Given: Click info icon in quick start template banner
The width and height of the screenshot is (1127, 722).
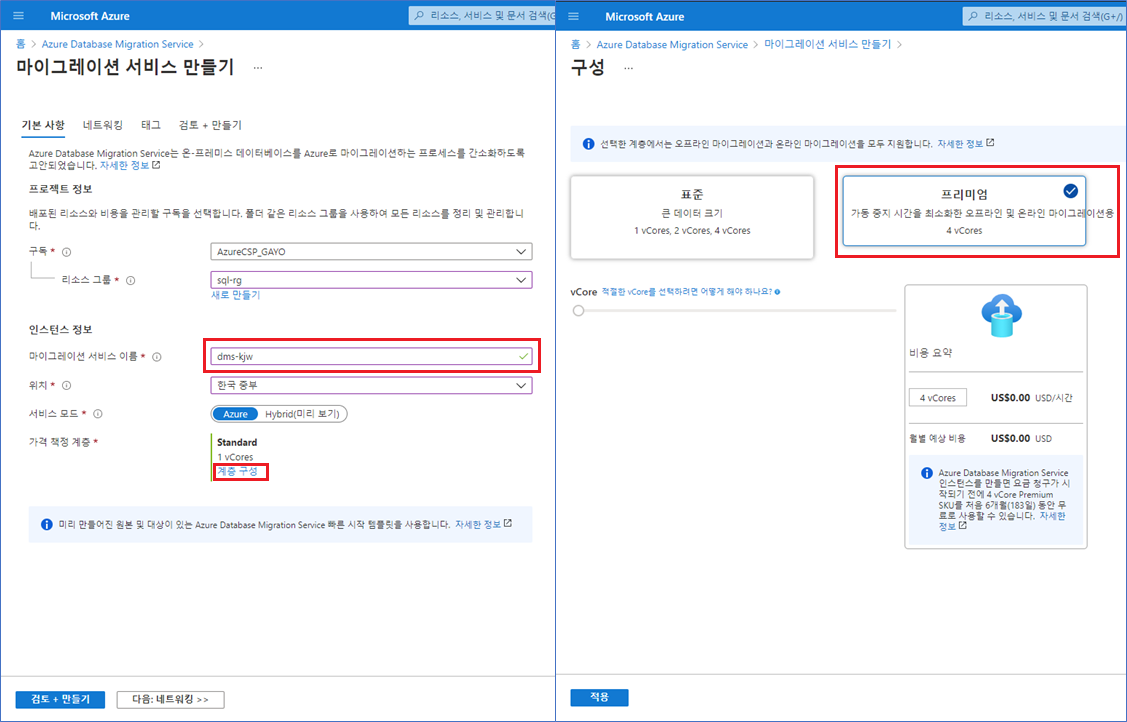Looking at the screenshot, I should pos(47,524).
